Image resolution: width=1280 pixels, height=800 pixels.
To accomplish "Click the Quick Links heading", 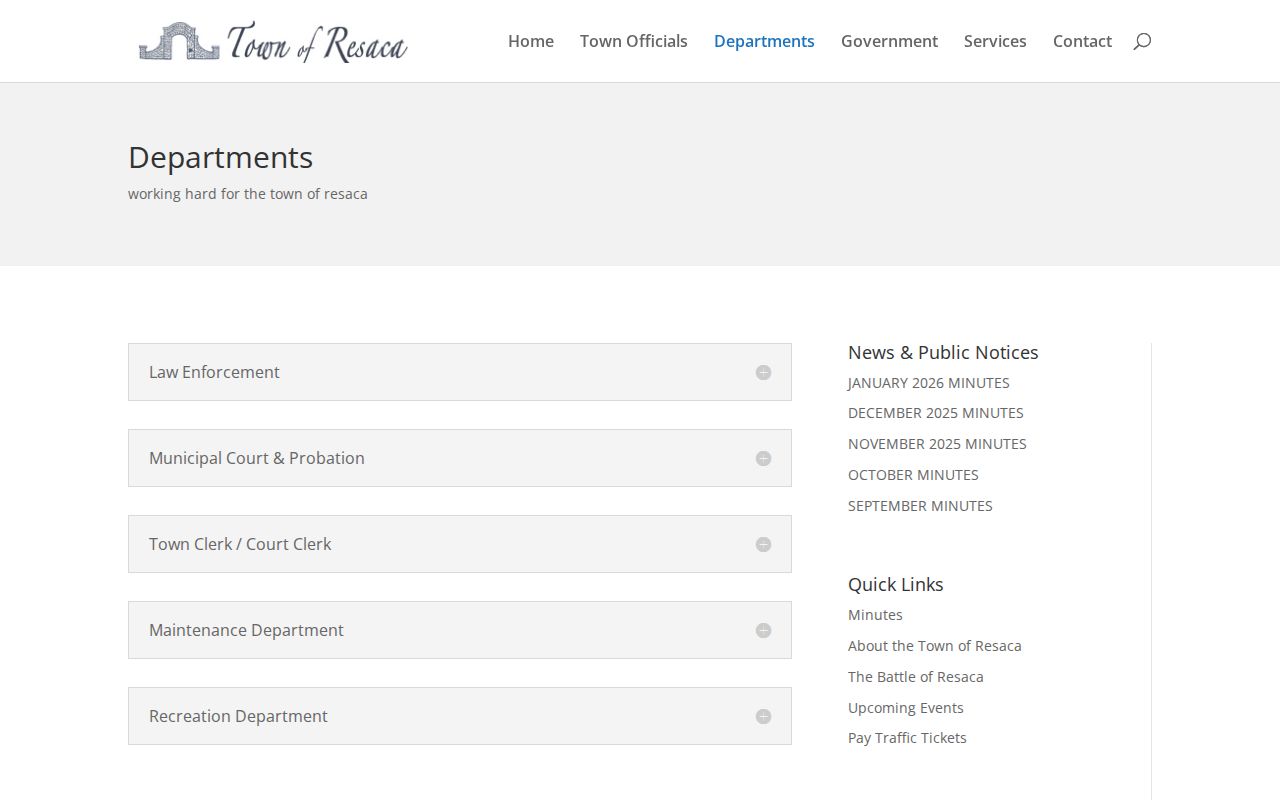I will click(896, 584).
